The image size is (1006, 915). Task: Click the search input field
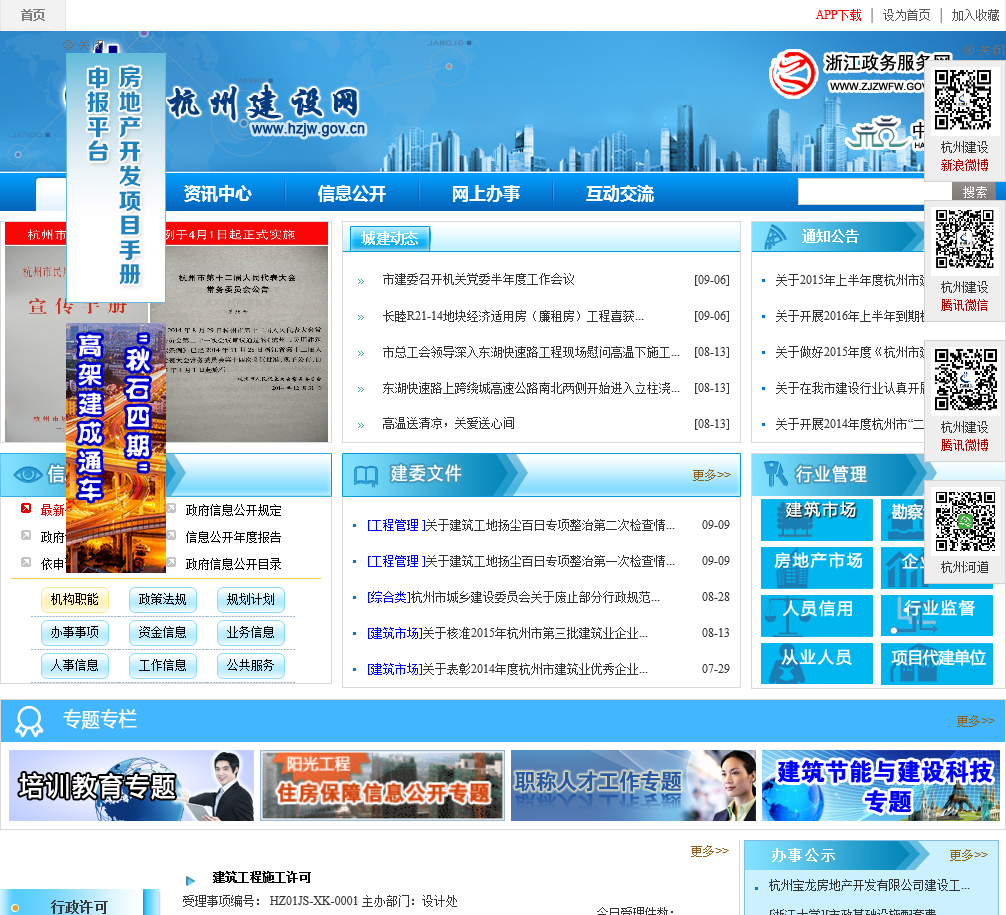pyautogui.click(x=874, y=191)
